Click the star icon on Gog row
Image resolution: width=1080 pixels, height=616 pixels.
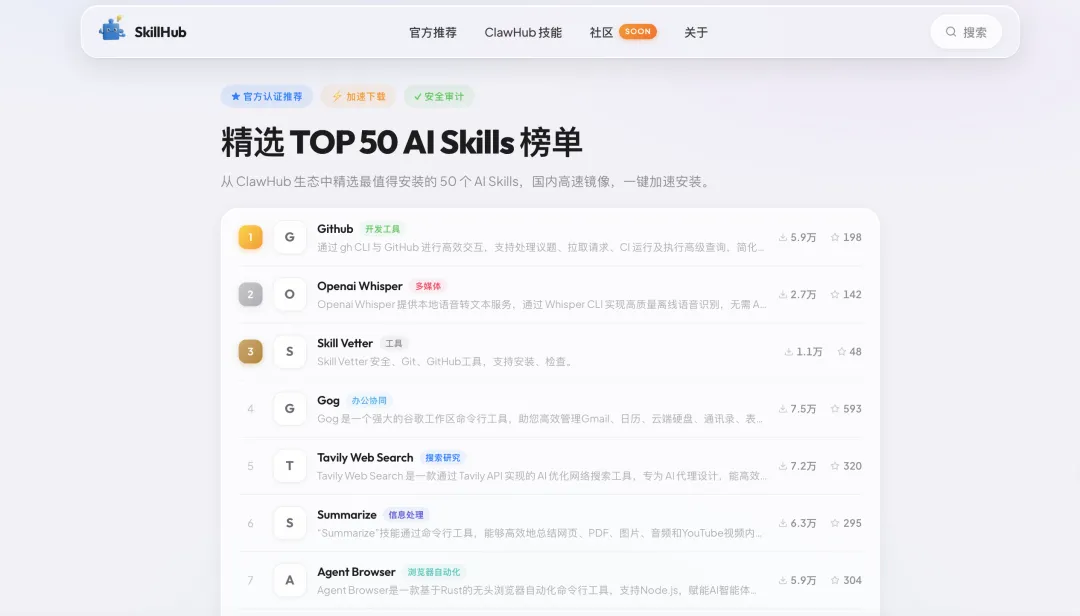pyautogui.click(x=835, y=409)
